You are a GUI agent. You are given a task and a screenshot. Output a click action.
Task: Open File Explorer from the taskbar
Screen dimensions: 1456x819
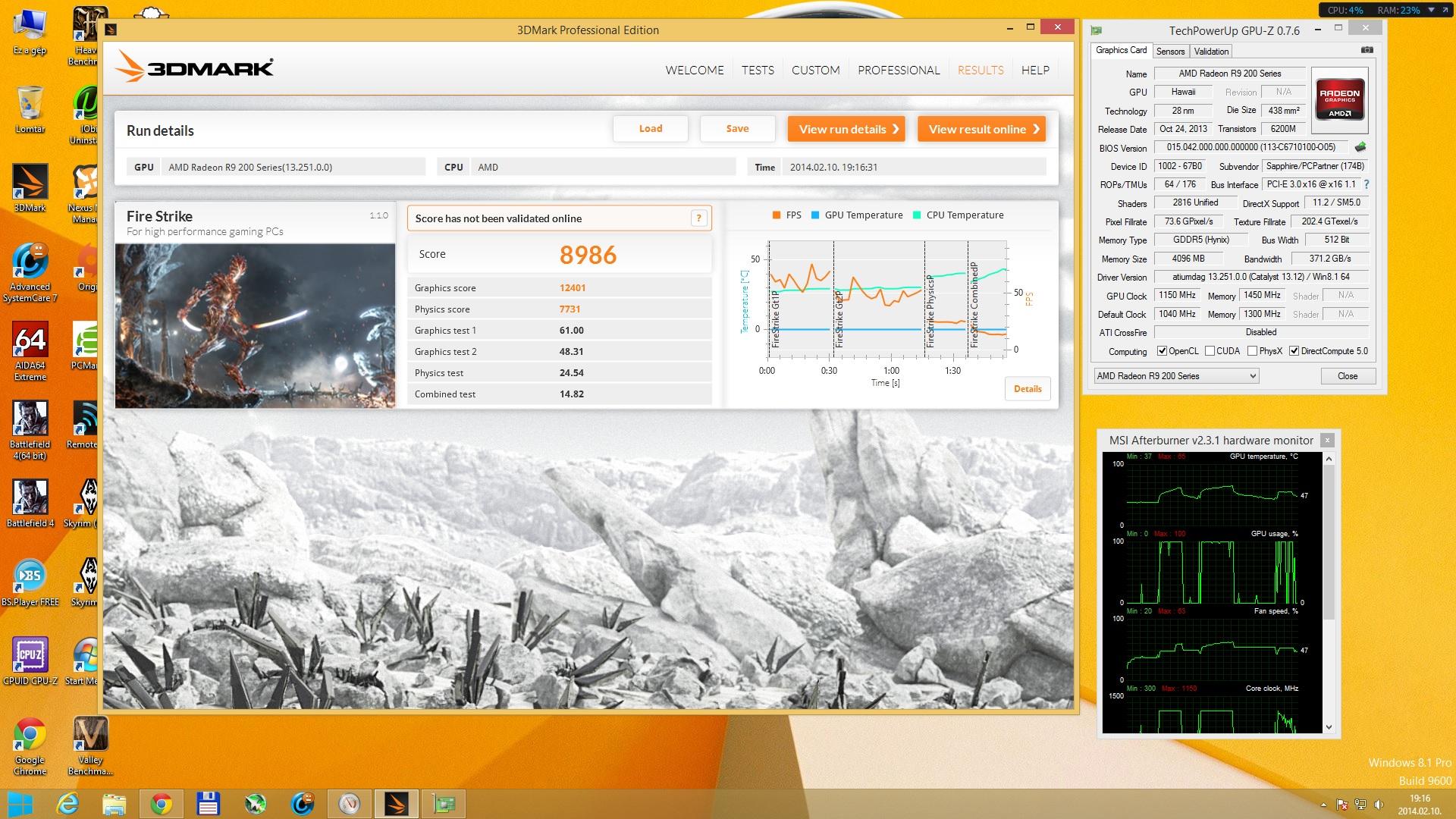click(115, 804)
